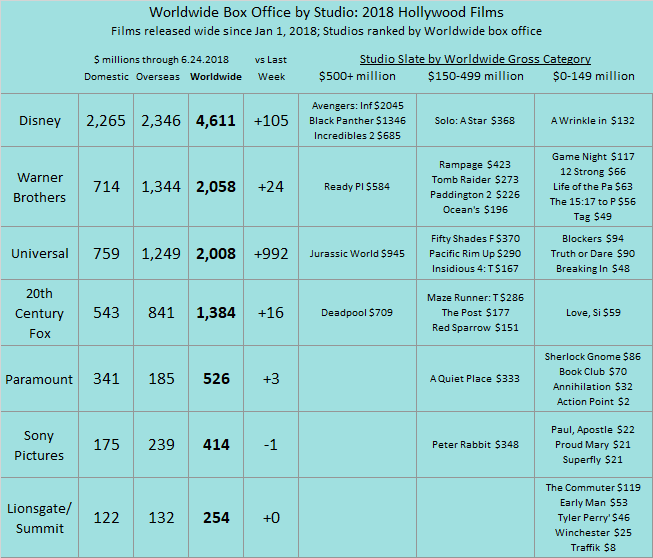Click Proud Mary $21 entry

(593, 444)
